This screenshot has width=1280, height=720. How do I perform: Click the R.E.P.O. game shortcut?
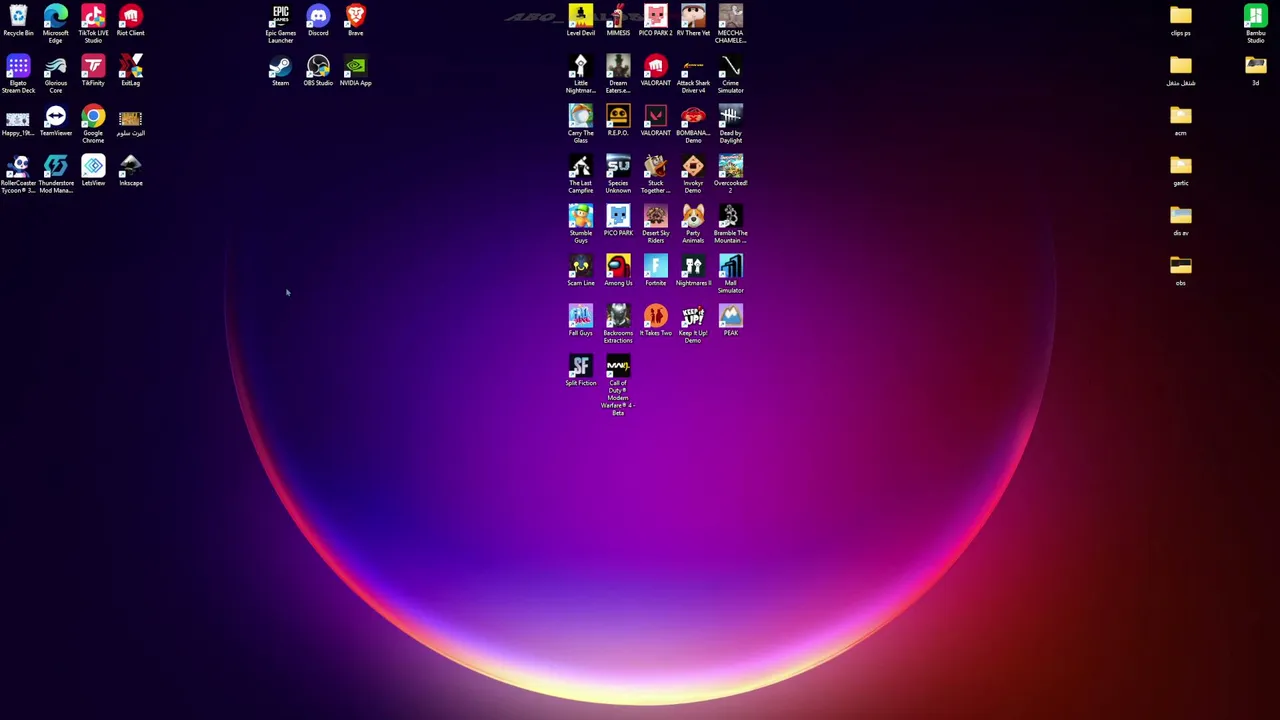click(618, 120)
